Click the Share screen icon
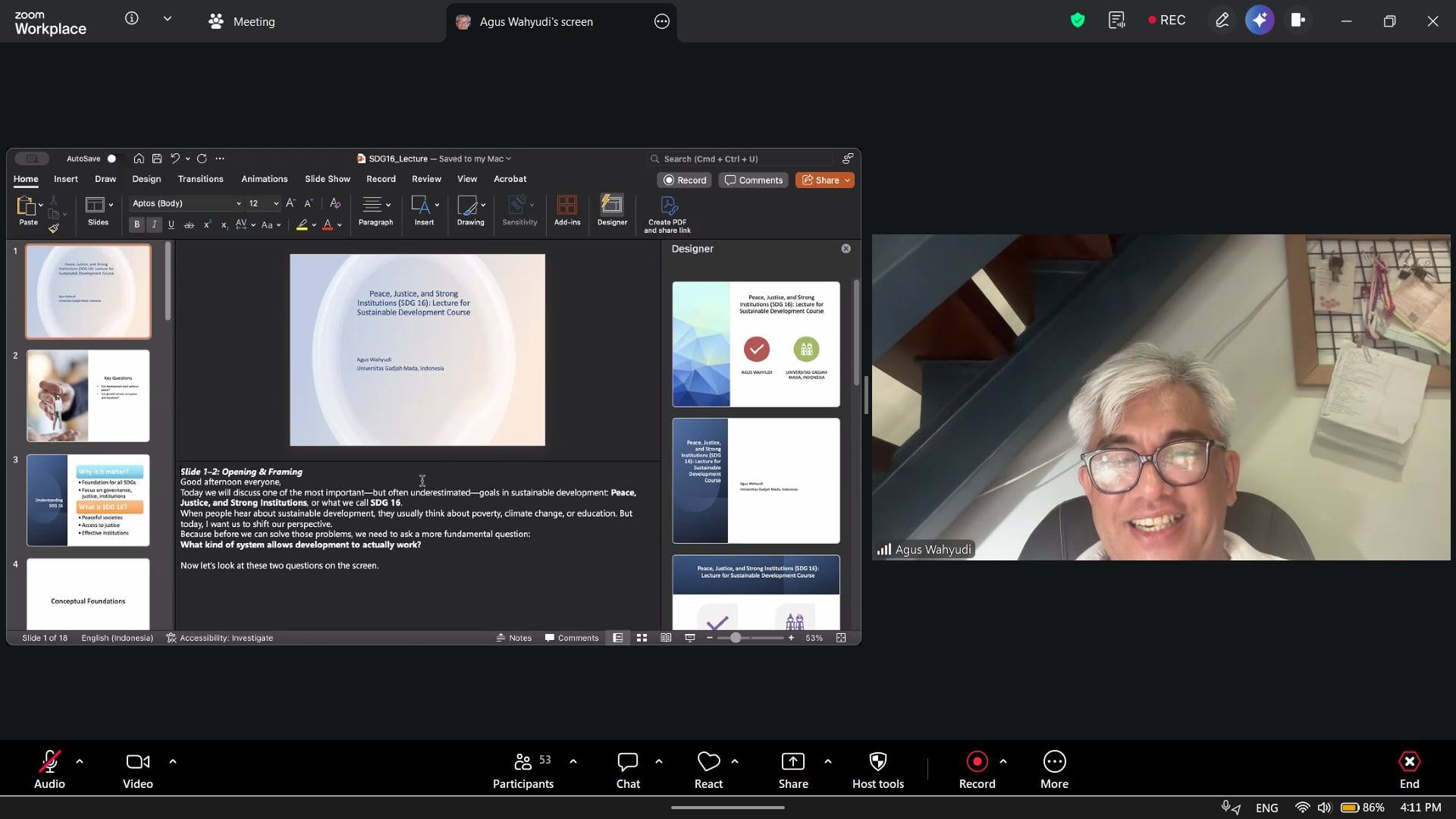This screenshot has height=819, width=1456. click(792, 761)
